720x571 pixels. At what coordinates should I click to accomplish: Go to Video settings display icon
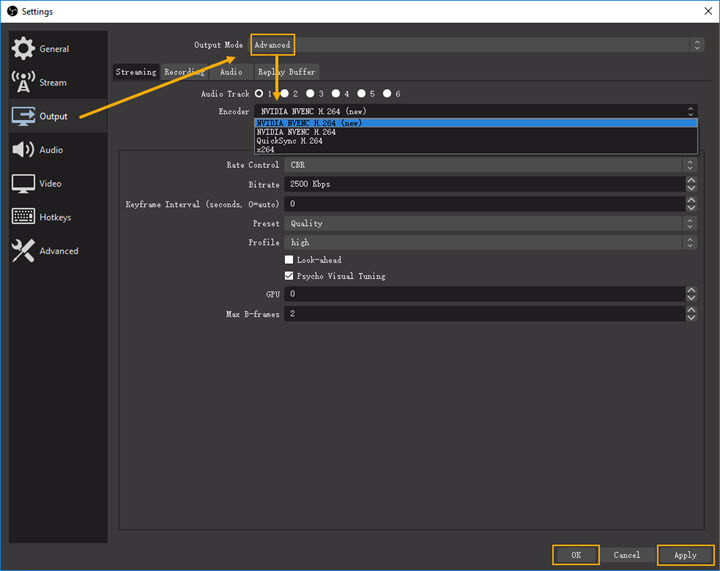[22, 184]
